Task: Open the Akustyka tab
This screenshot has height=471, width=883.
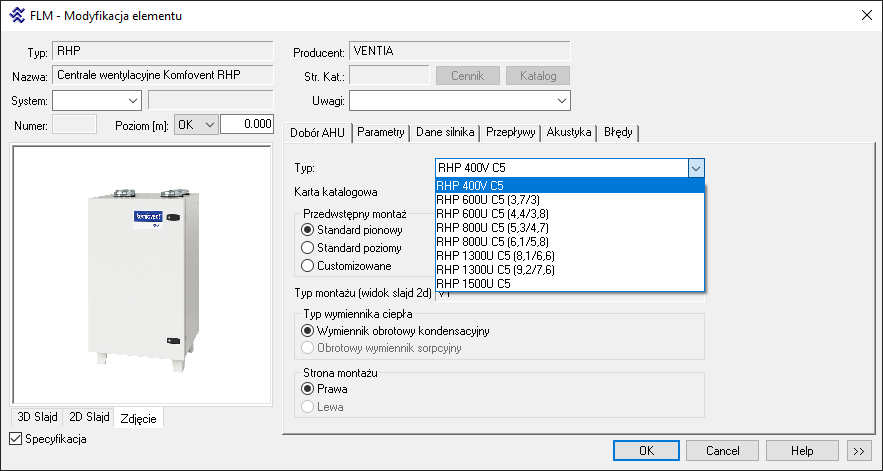Action: (x=569, y=132)
